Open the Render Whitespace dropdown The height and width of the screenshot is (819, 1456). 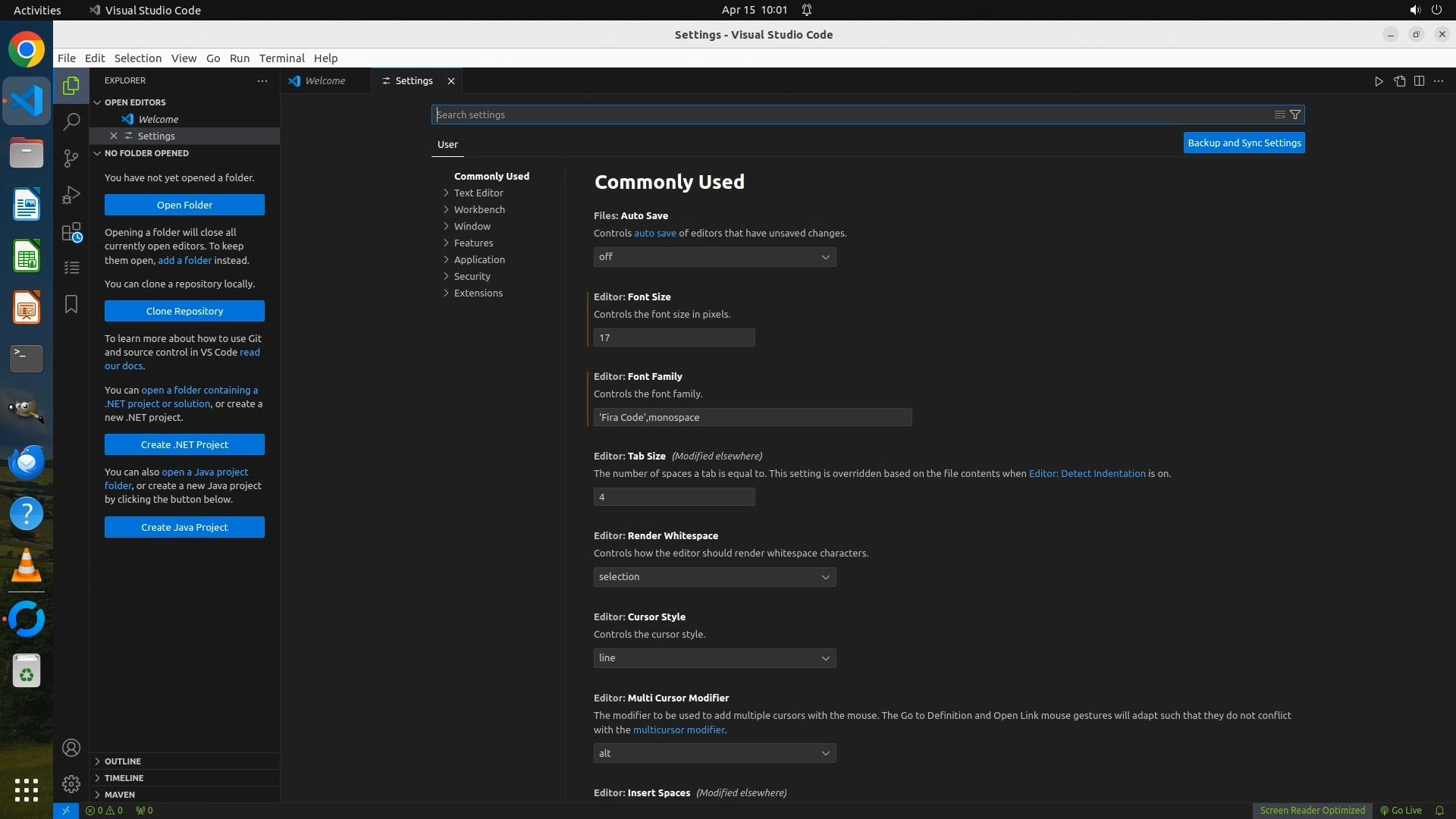tap(714, 577)
